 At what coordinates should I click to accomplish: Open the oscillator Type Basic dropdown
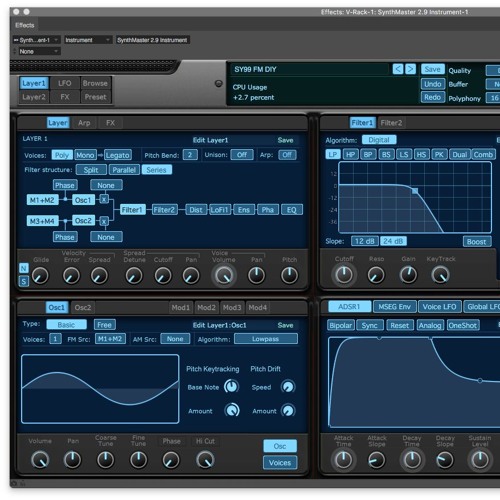coord(66,324)
